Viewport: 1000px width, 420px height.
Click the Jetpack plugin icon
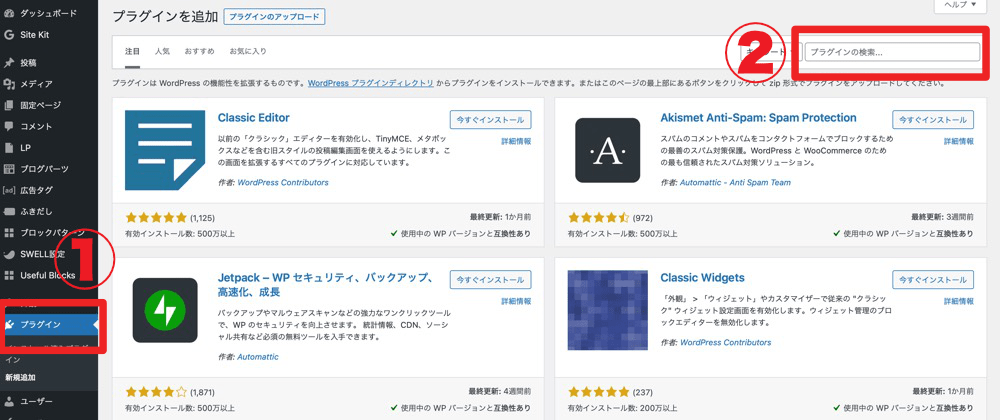pyautogui.click(x=165, y=310)
